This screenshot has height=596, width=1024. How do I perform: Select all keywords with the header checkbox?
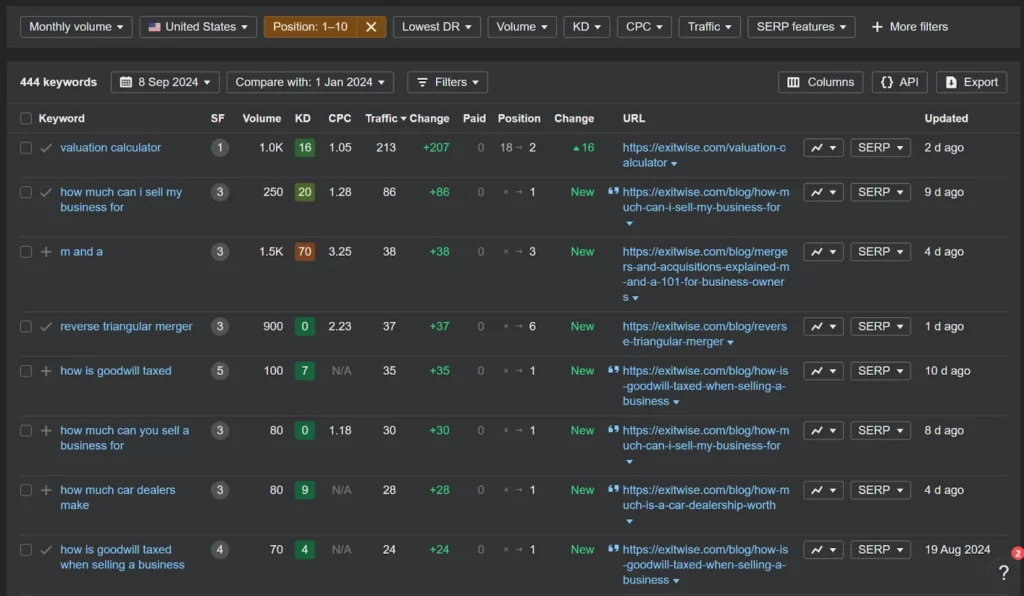click(x=25, y=117)
